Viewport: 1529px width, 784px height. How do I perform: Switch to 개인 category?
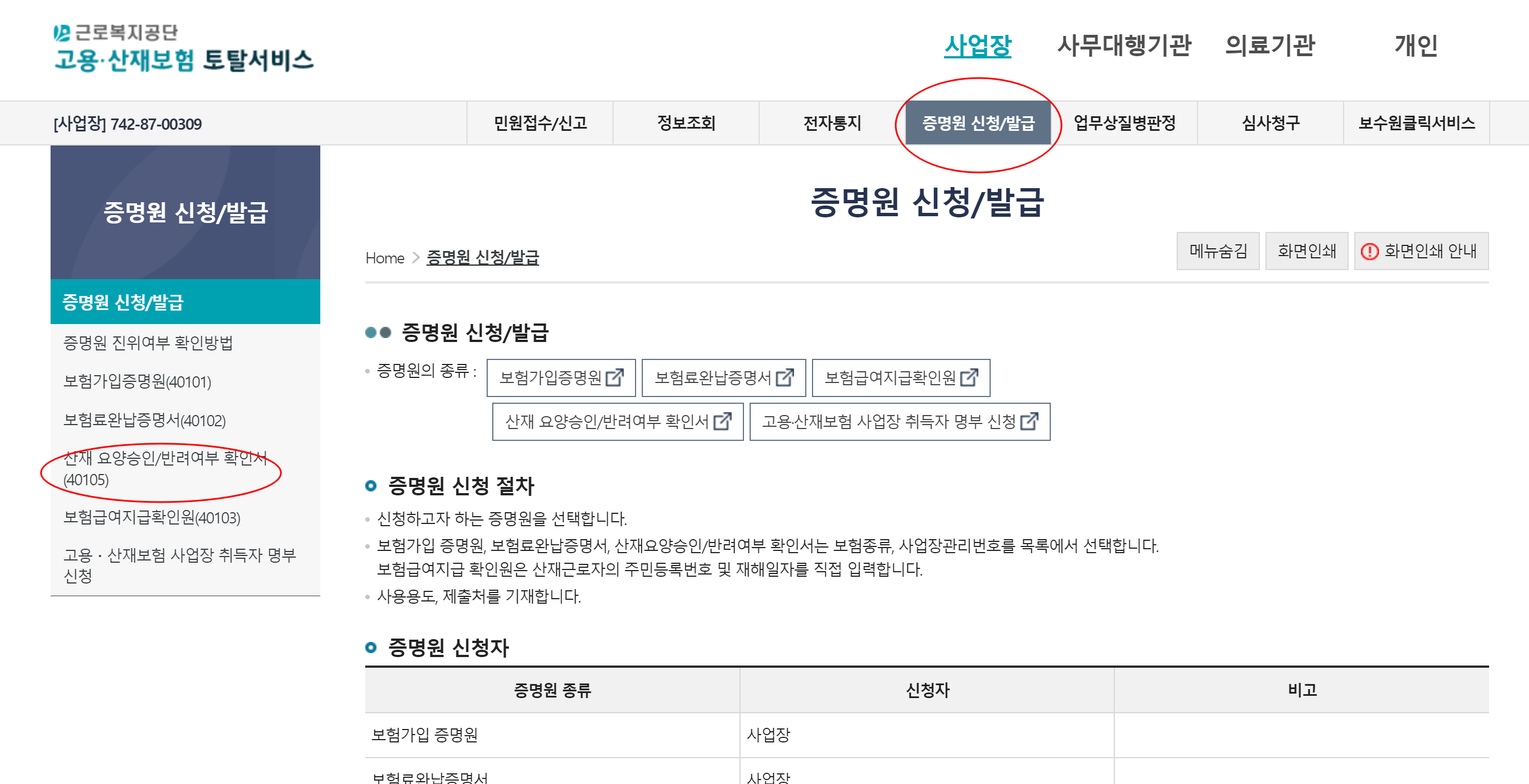click(1415, 45)
